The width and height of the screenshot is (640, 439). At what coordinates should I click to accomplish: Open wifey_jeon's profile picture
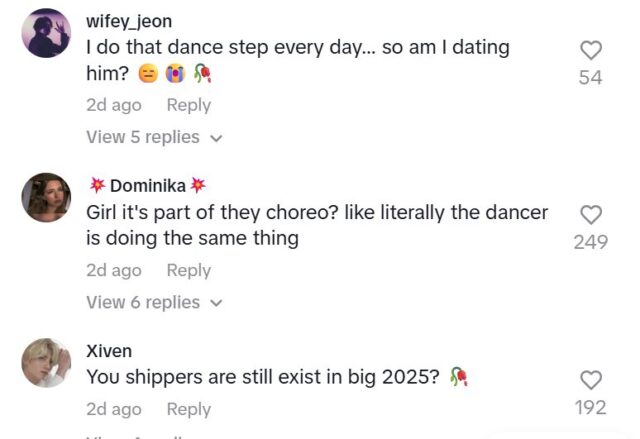coord(46,33)
